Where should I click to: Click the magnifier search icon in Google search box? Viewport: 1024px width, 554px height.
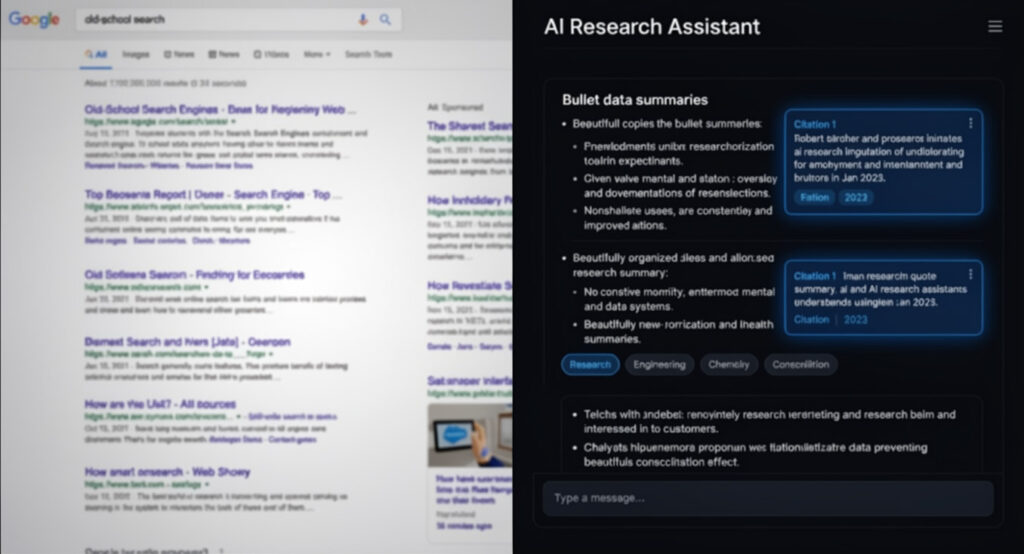385,20
